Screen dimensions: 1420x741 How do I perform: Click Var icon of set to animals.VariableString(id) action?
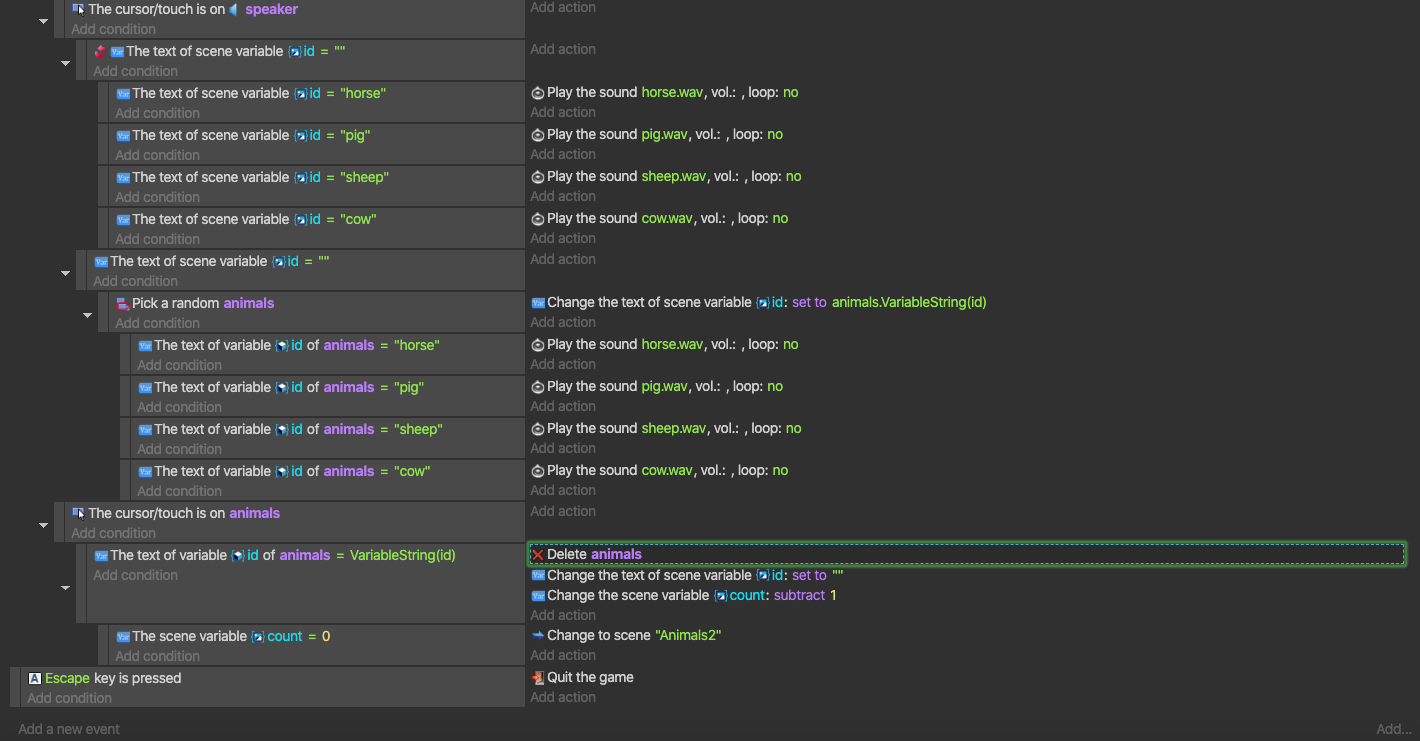[x=538, y=302]
